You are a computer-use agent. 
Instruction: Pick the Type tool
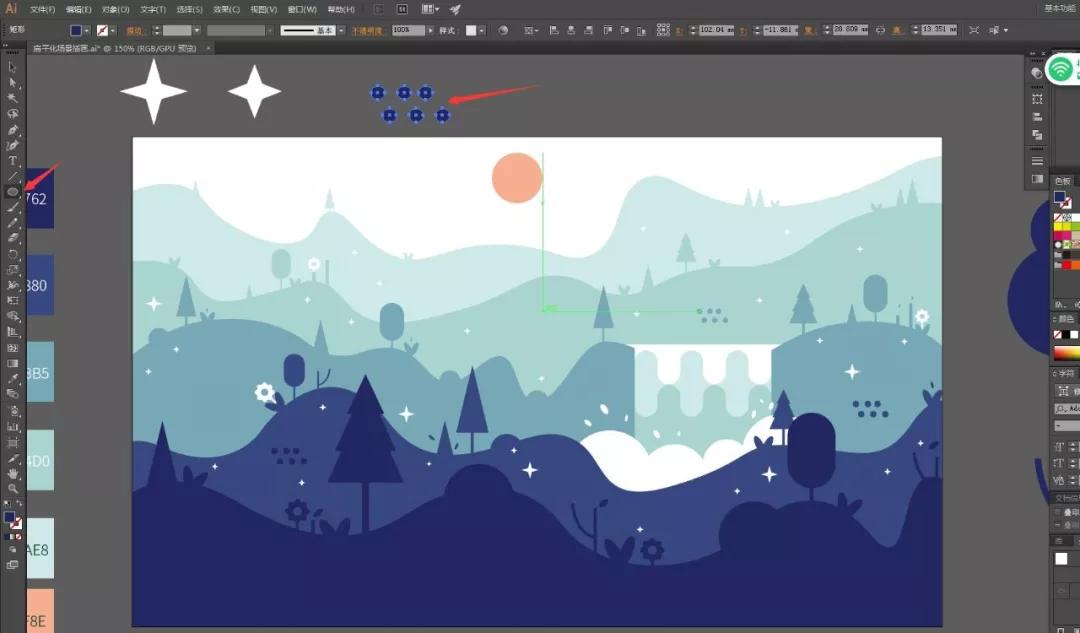coord(13,161)
